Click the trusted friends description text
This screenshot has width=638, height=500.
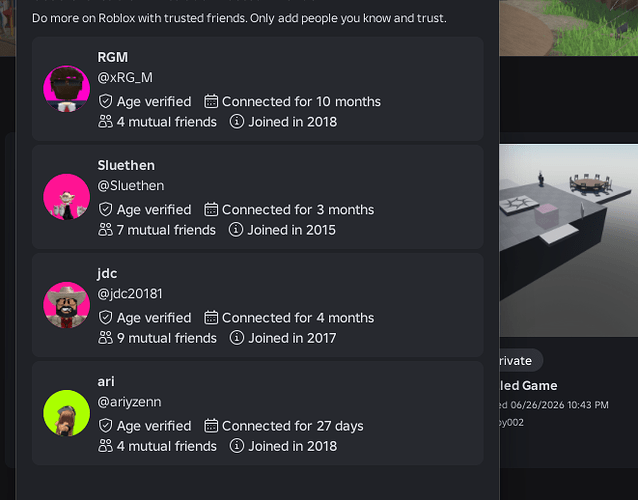(239, 18)
